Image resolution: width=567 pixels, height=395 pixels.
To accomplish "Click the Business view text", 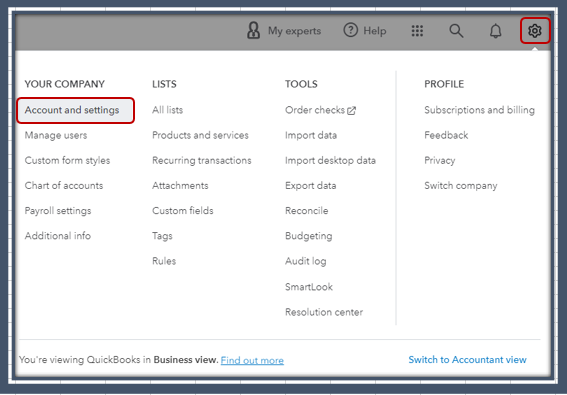I will point(186,360).
